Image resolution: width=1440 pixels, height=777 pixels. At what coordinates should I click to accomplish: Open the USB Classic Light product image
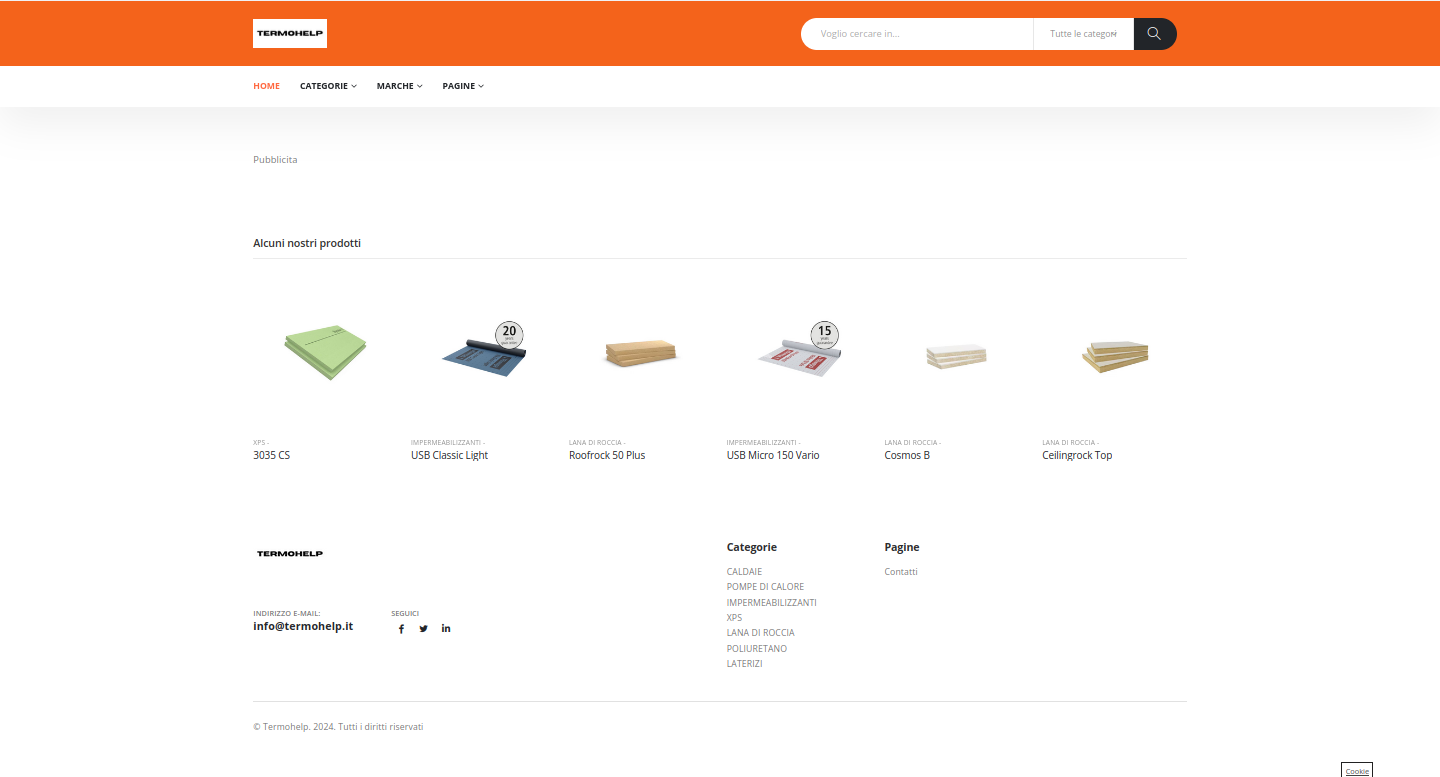[x=484, y=350]
